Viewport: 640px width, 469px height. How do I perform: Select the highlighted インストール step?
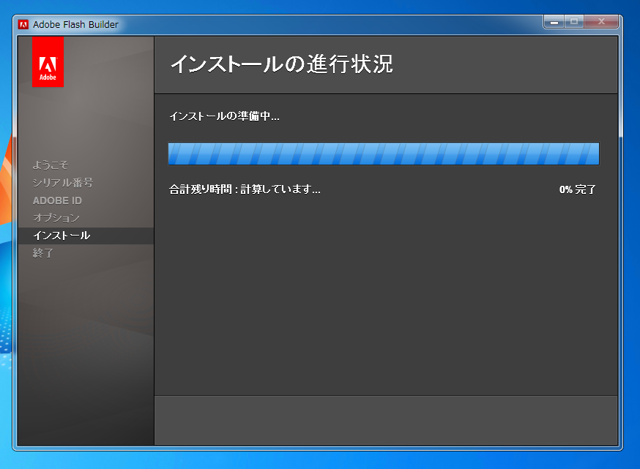pyautogui.click(x=86, y=236)
